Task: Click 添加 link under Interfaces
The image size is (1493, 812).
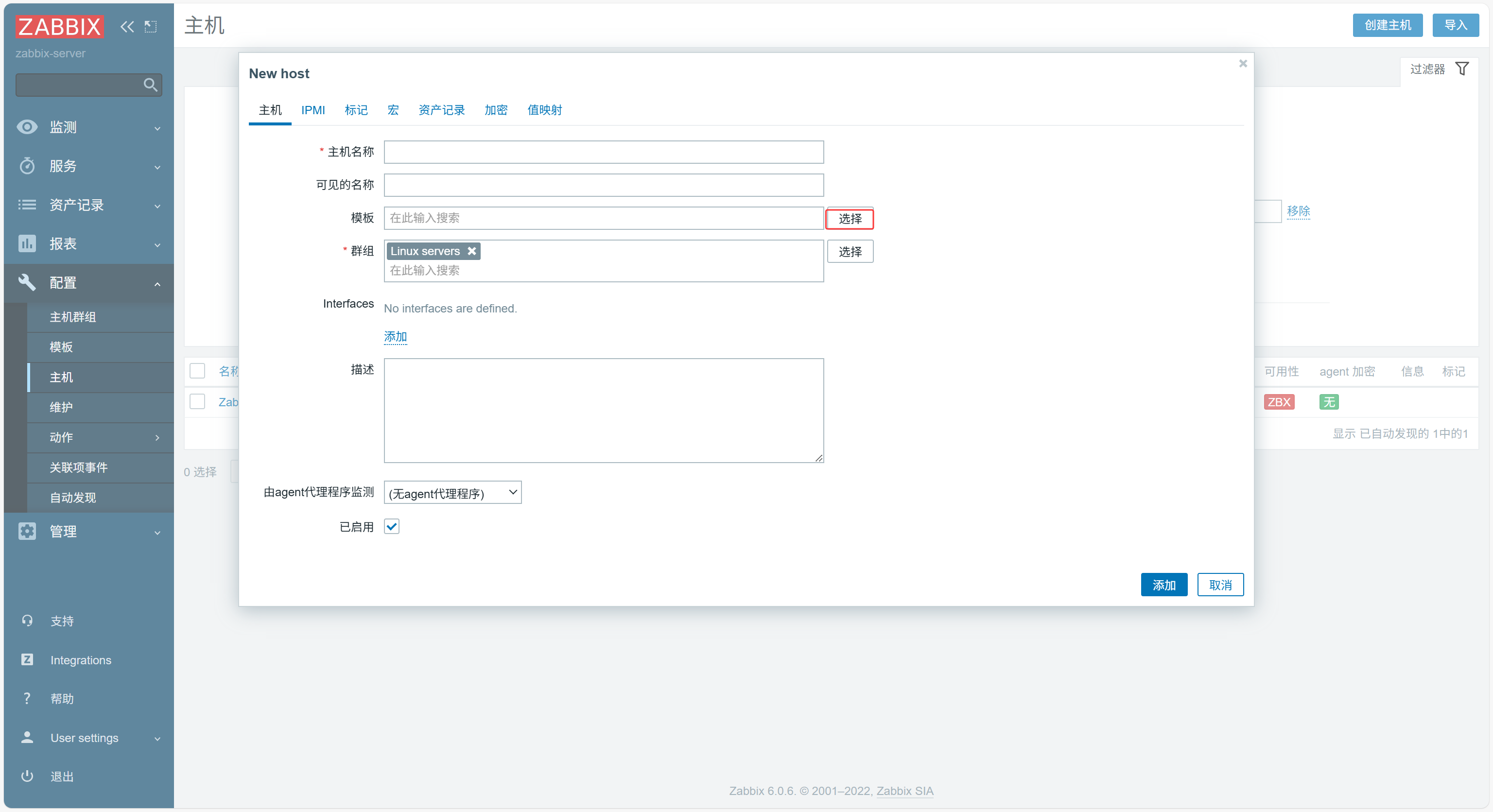Action: 395,337
